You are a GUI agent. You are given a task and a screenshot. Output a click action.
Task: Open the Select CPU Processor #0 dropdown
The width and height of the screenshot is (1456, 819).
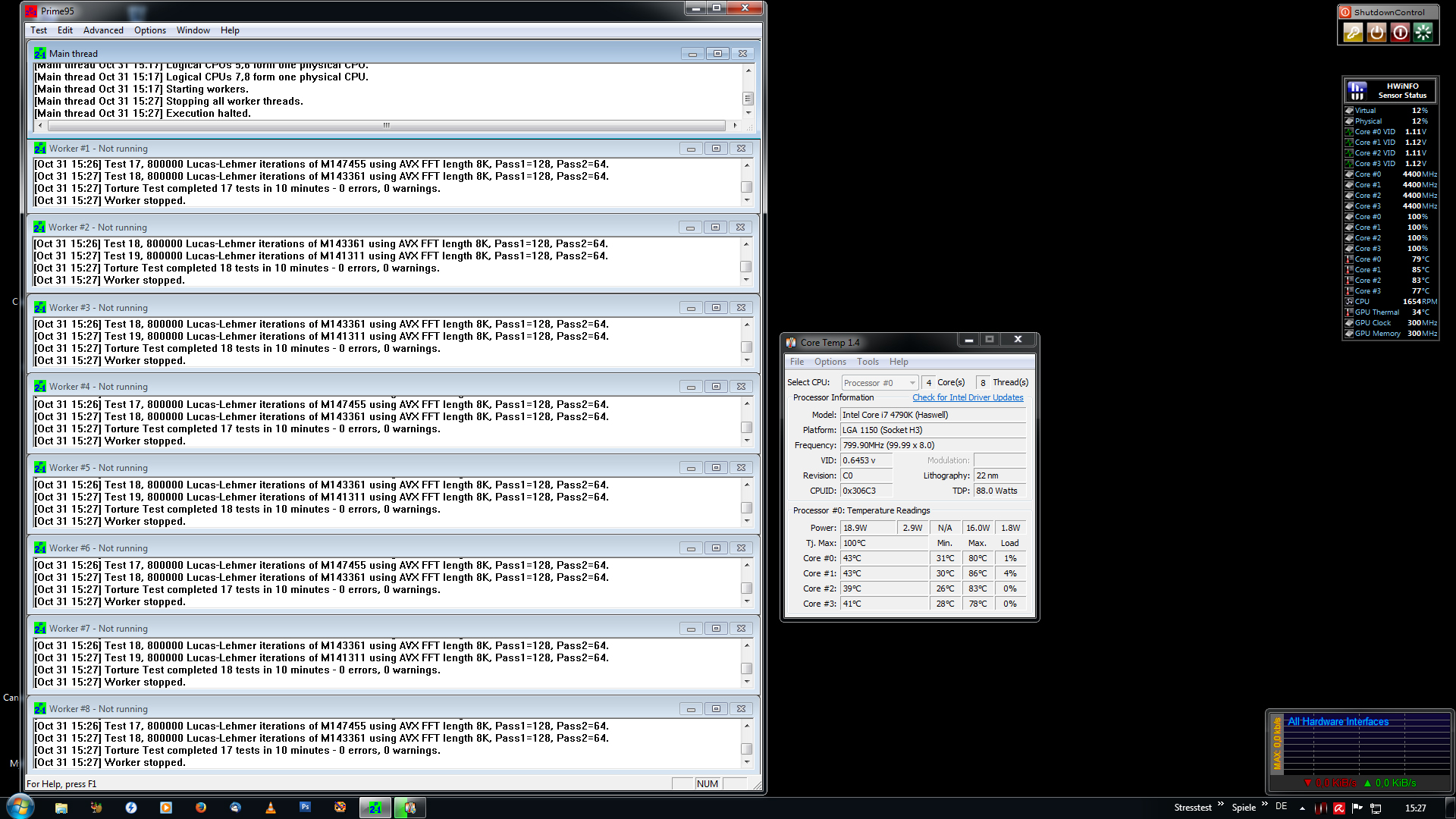click(880, 383)
